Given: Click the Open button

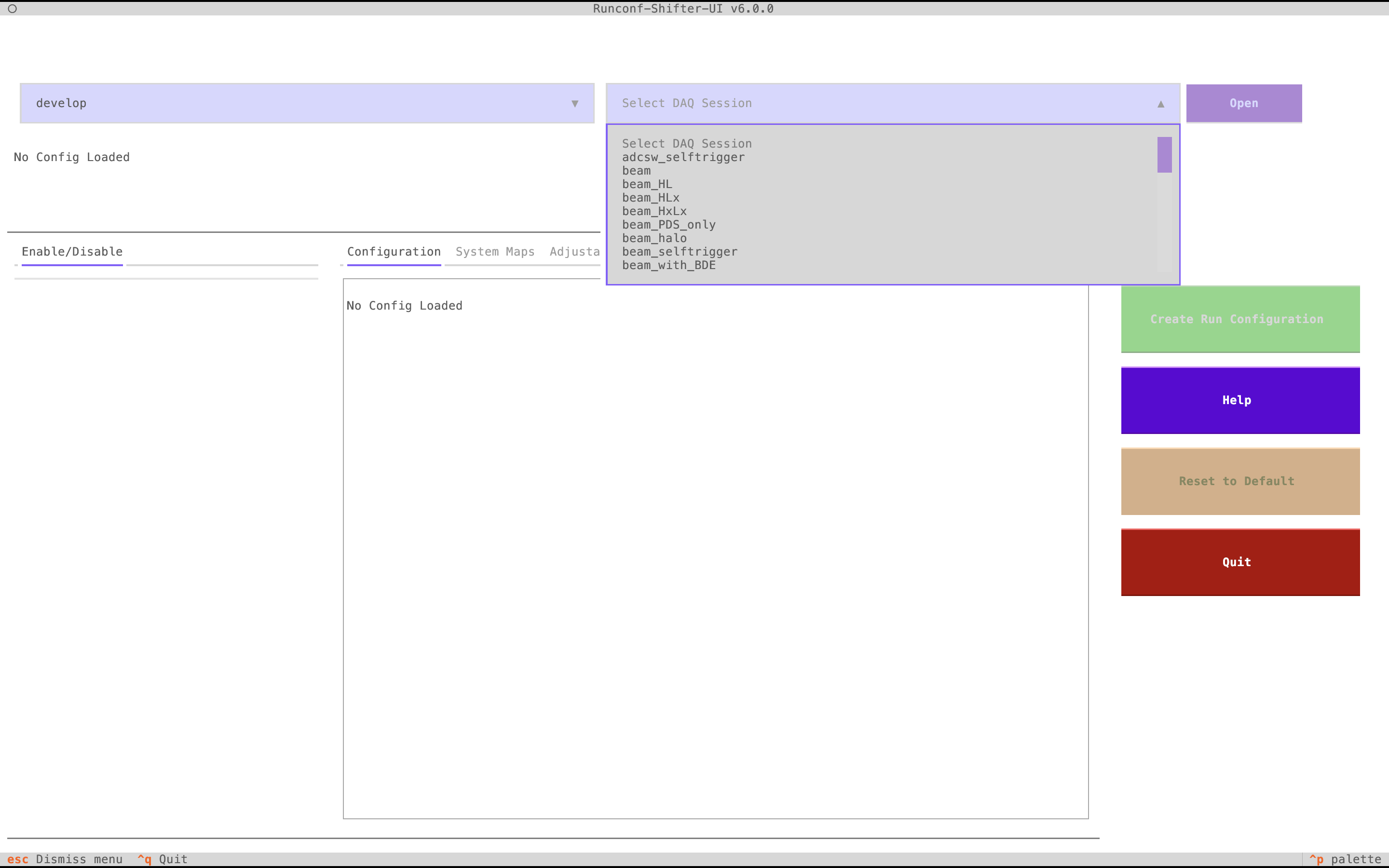Looking at the screenshot, I should click(1244, 103).
